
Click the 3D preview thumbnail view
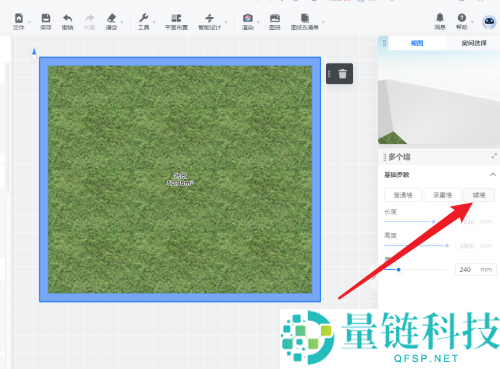pyautogui.click(x=439, y=97)
